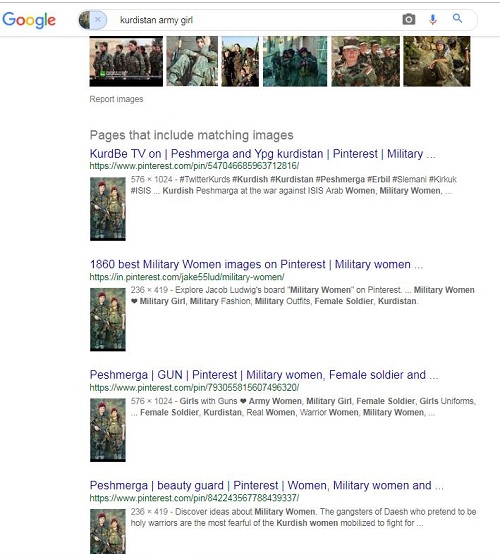
Task: Open '1860 best Military Women images' result
Action: (x=256, y=264)
